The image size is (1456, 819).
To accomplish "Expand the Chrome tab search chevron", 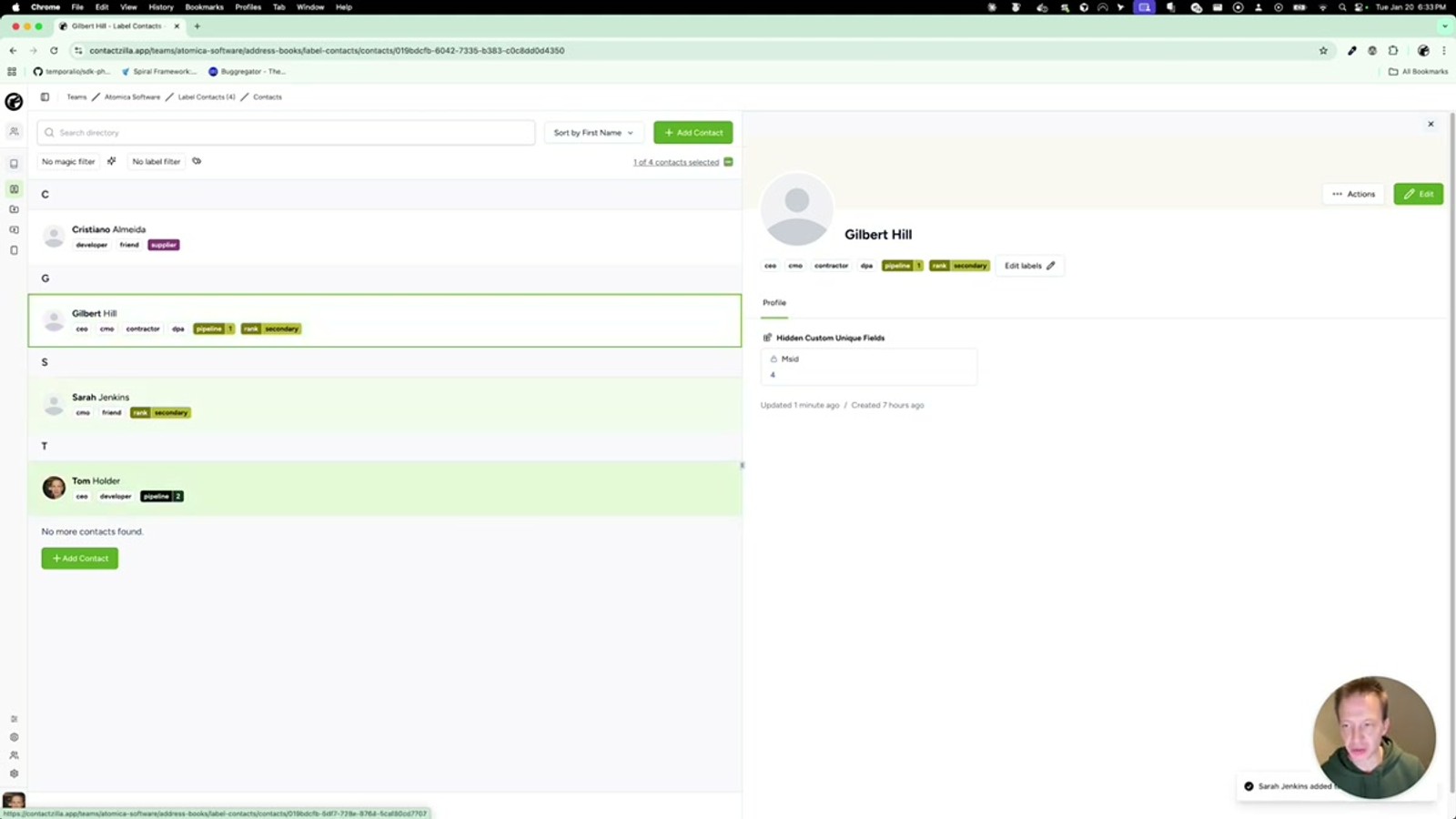I will (1444, 26).
